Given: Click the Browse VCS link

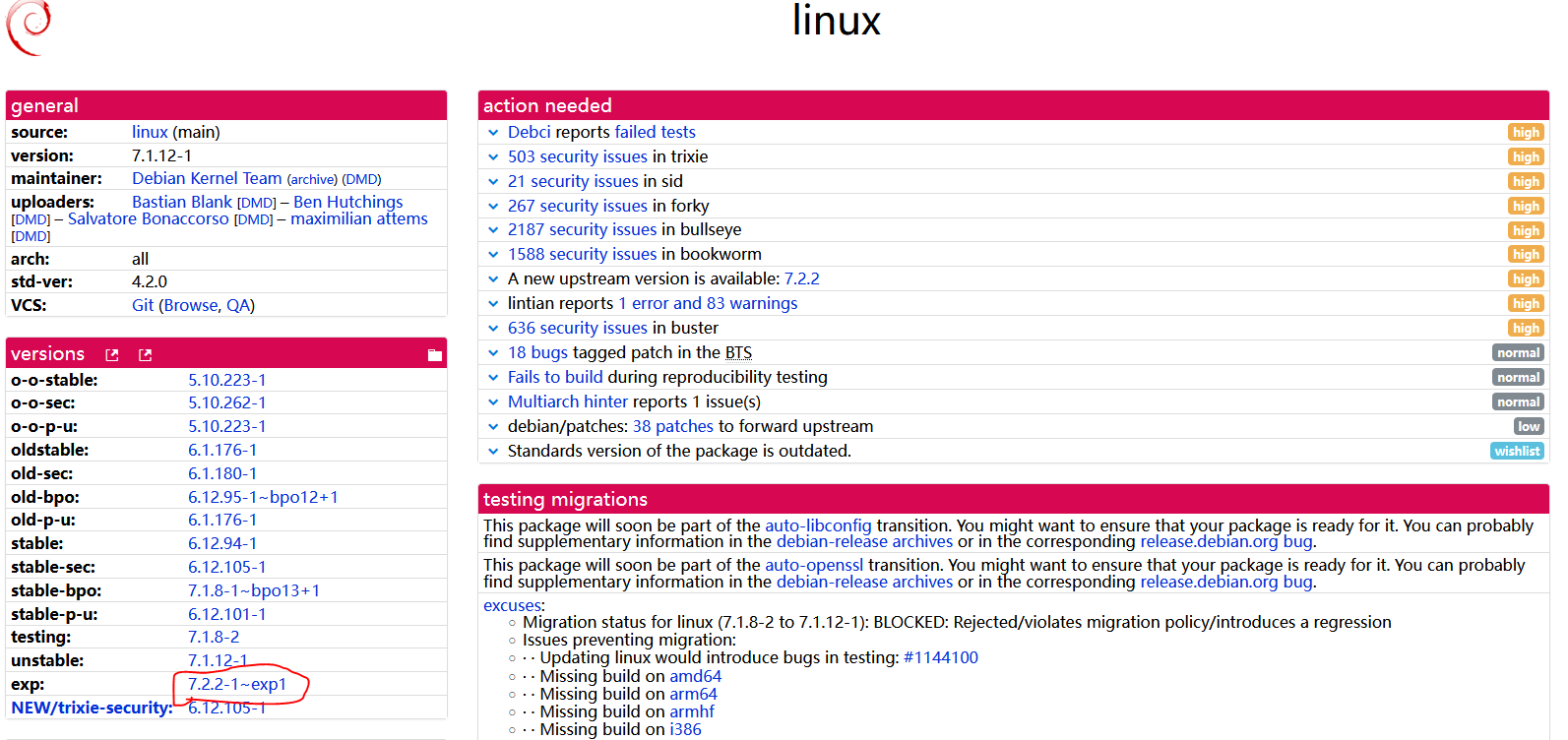Looking at the screenshot, I should pos(191,305).
